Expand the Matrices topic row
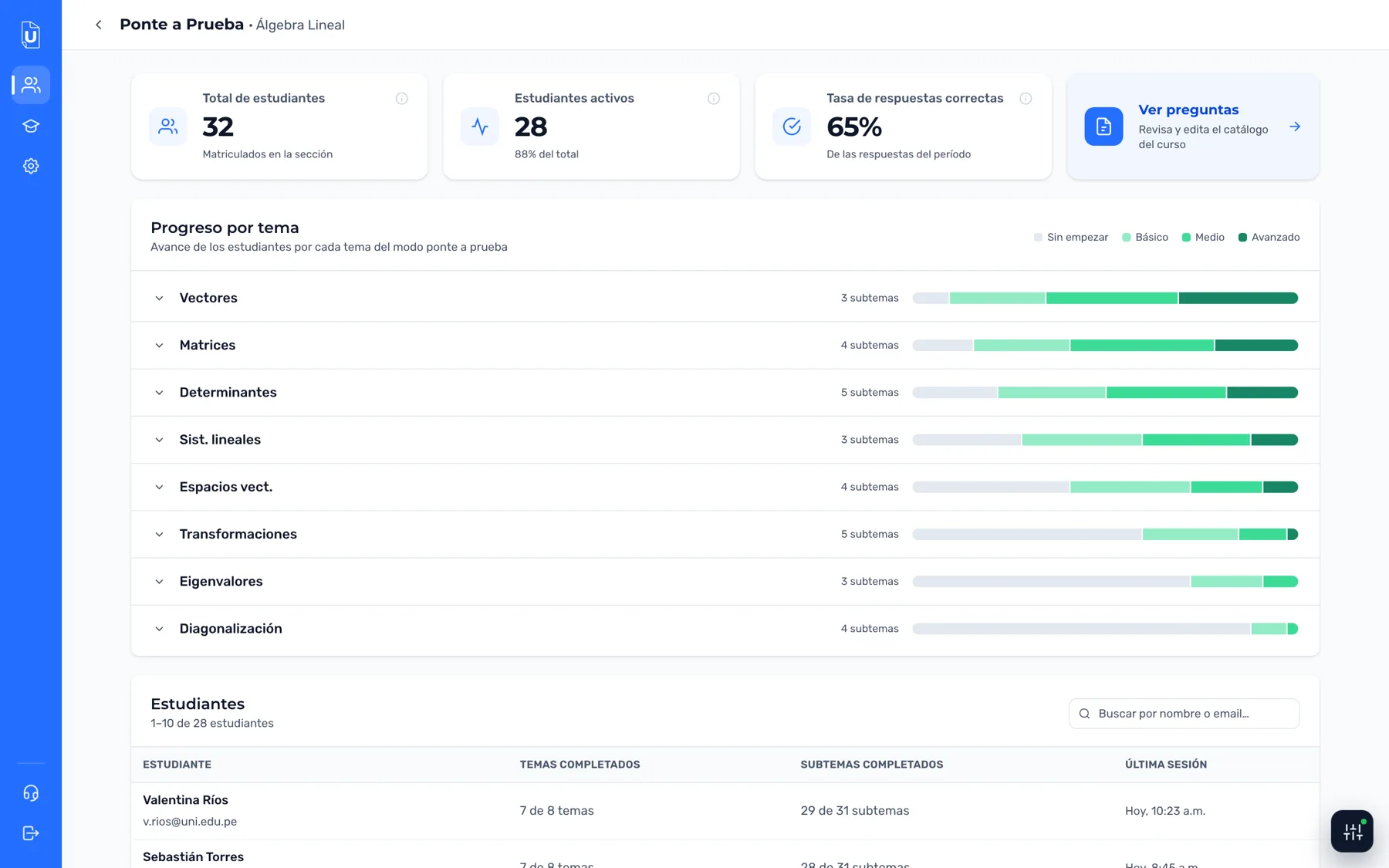Viewport: 1389px width, 868px height. click(x=725, y=345)
